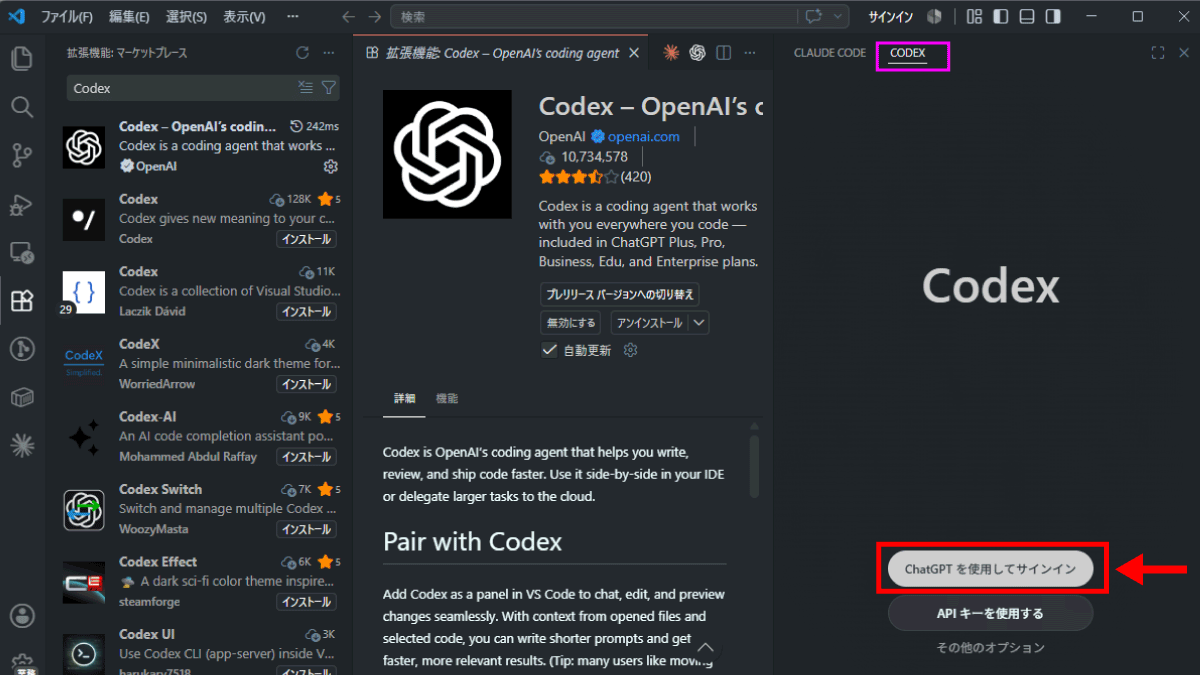Install Codex-AI by Mohammed Abdul Raffay
The image size is (1200, 675).
[306, 457]
